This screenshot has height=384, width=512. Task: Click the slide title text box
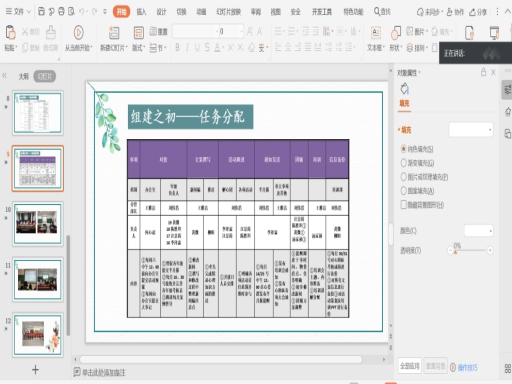(190, 117)
